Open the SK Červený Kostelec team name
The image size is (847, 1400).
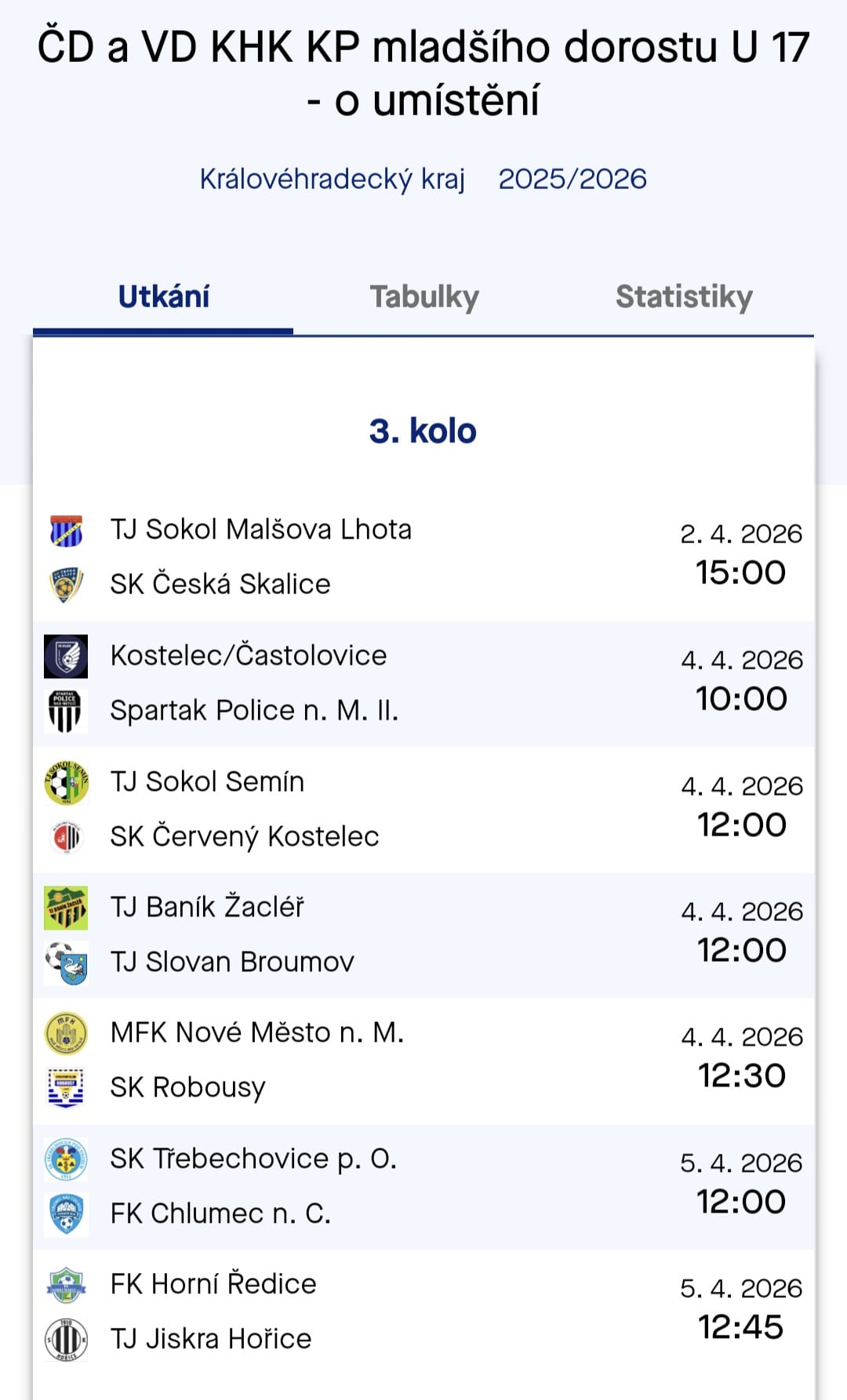click(244, 836)
